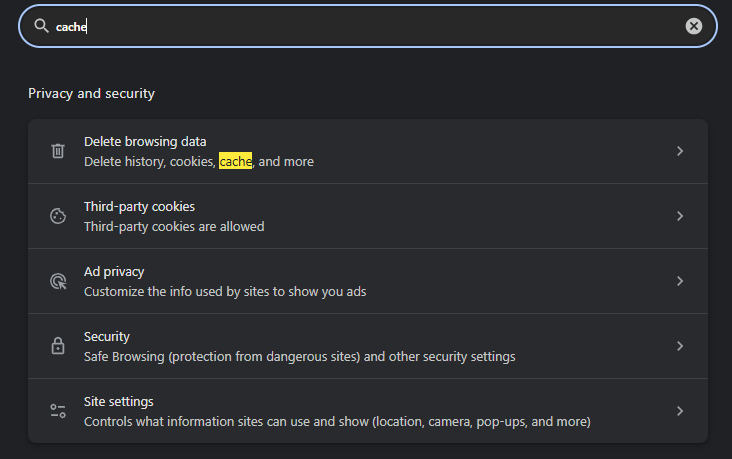732x459 pixels.
Task: Expand Third-party cookies chevron arrow
Action: click(680, 216)
